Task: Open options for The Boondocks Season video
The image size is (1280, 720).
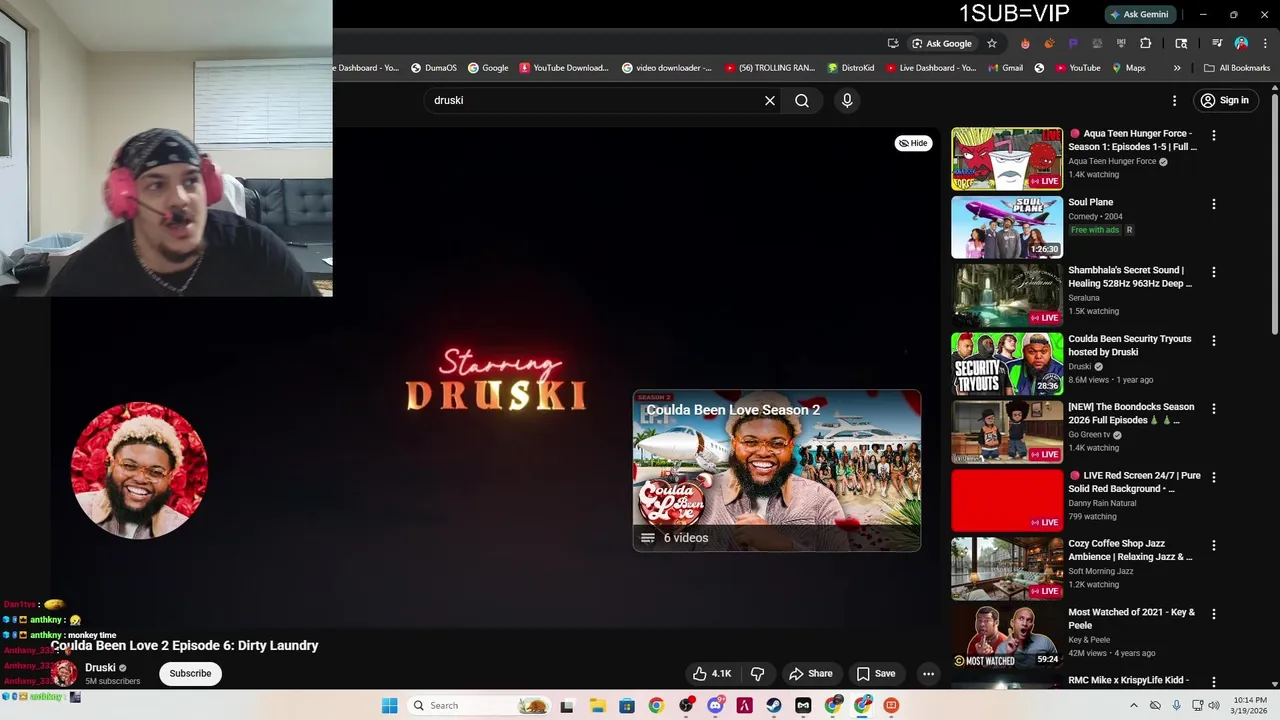Action: pyautogui.click(x=1214, y=409)
